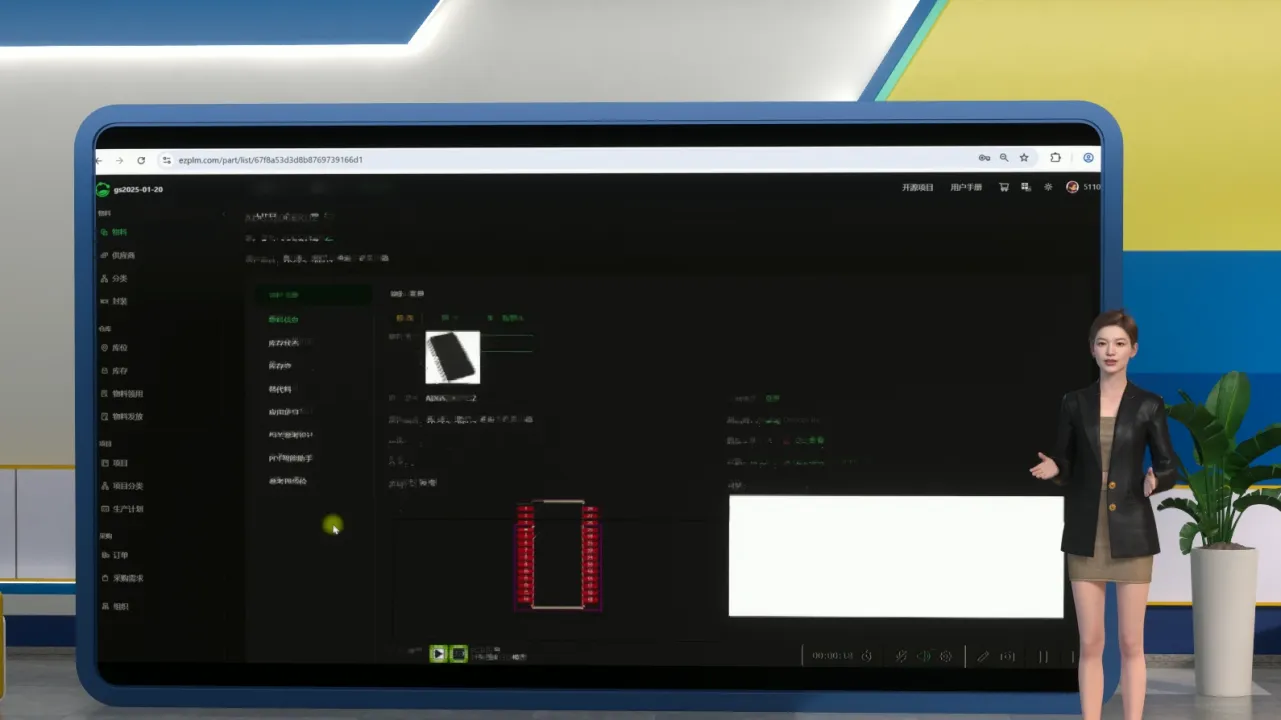Open 分类 sidebar item
Viewport: 1281px width, 720px height.
119,278
